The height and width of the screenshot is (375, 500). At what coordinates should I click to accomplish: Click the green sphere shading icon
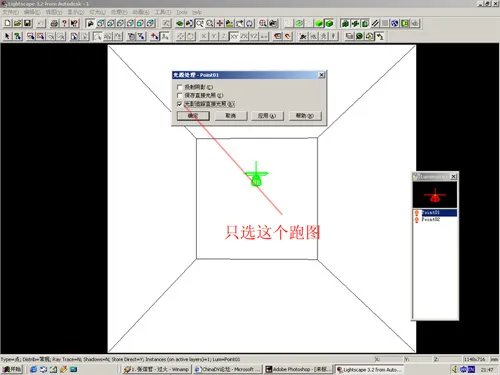click(319, 23)
